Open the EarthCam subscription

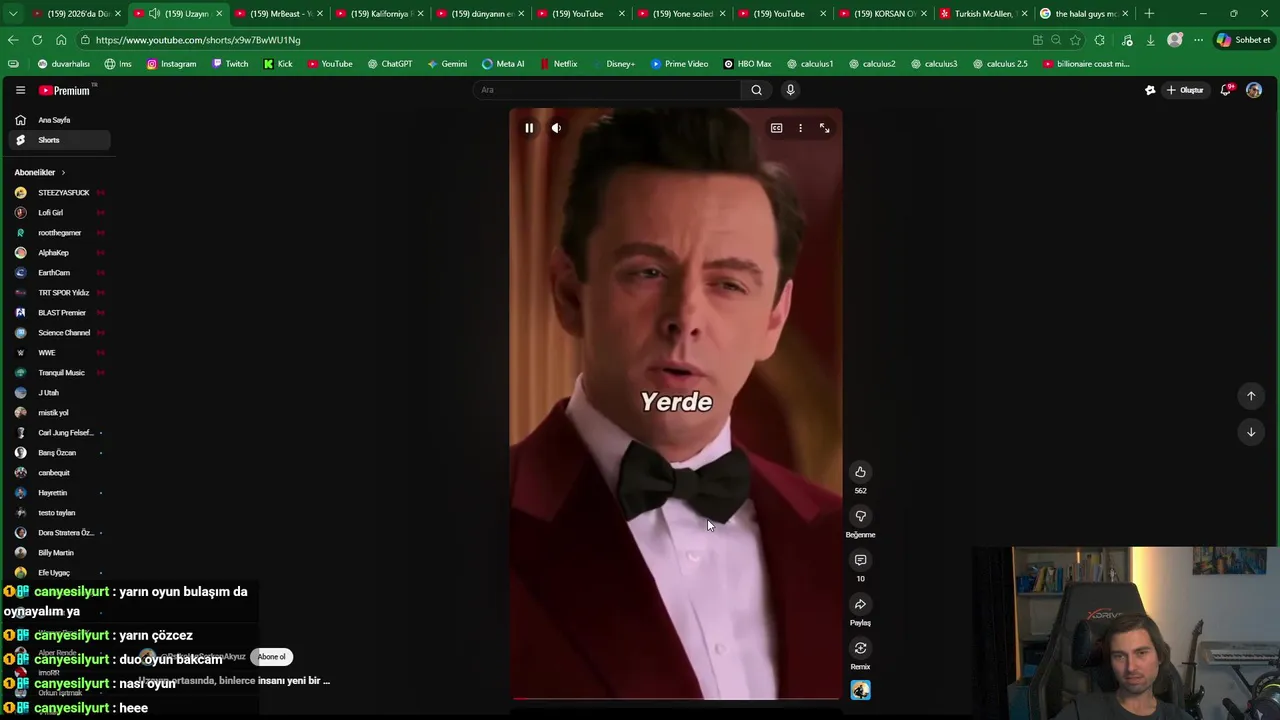(60, 273)
